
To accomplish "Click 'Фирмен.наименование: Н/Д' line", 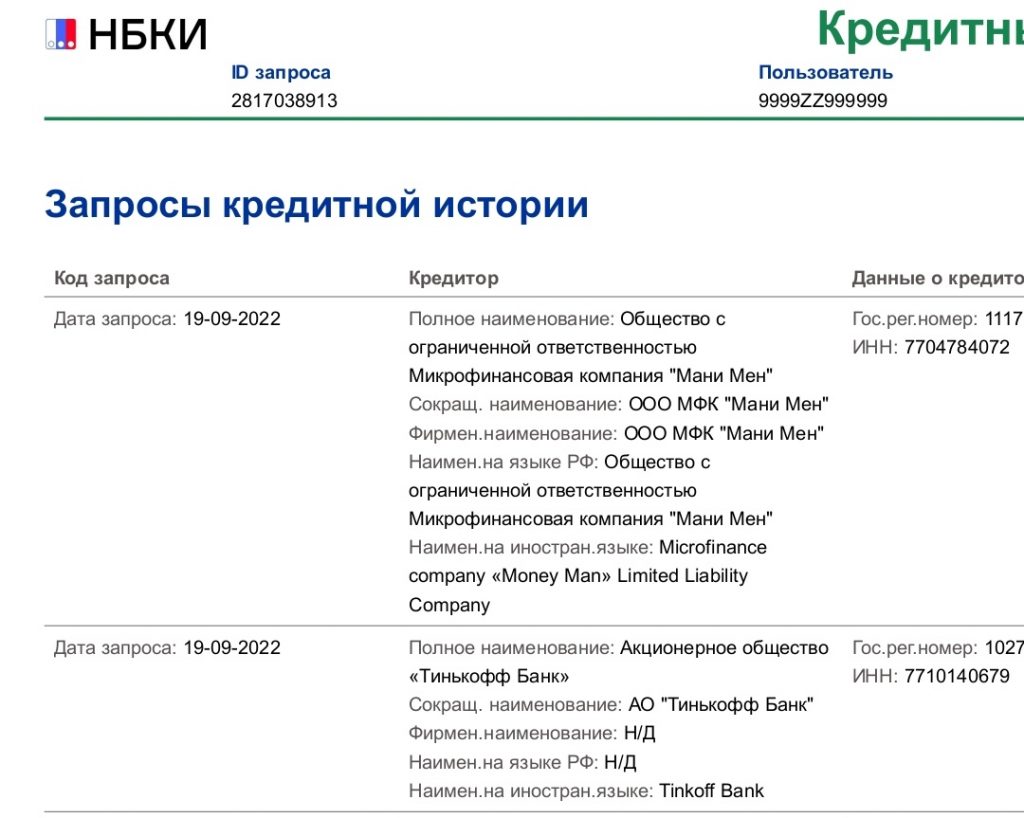I will pos(532,733).
